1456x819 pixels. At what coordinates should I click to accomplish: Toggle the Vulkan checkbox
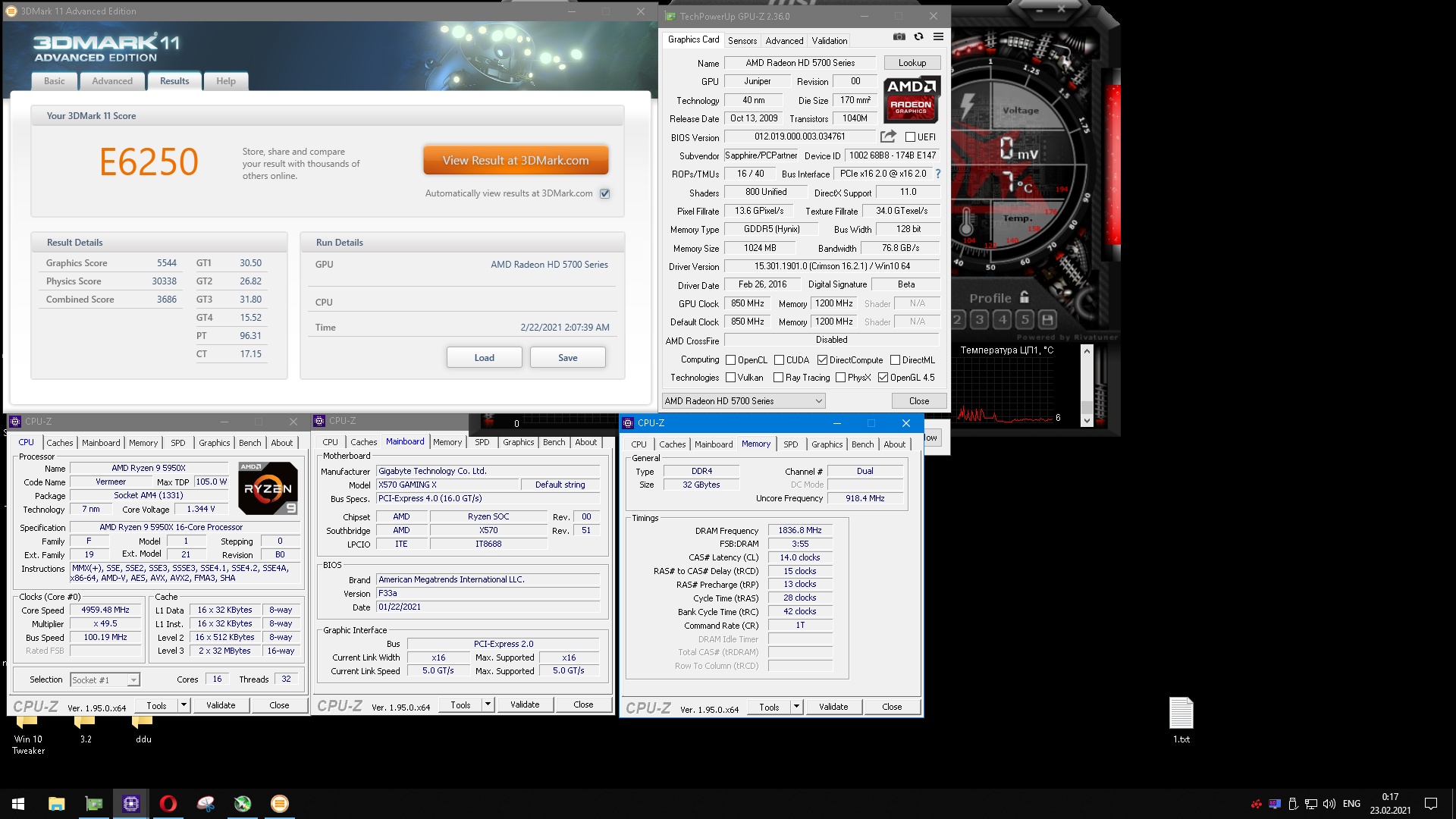tap(731, 378)
